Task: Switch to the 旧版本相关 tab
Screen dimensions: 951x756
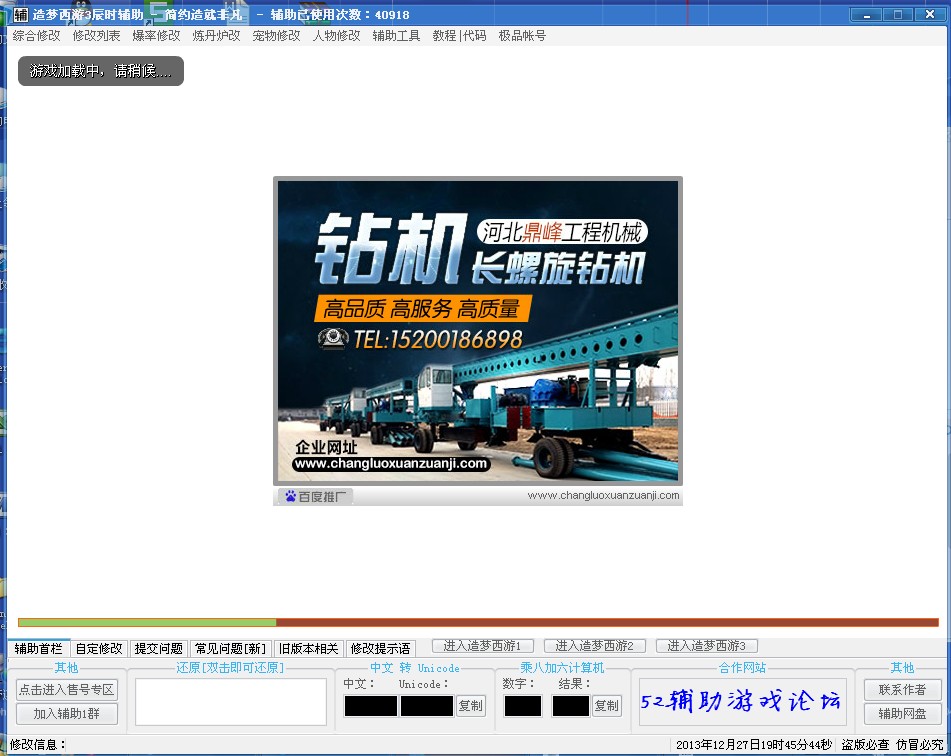Action: [309, 649]
